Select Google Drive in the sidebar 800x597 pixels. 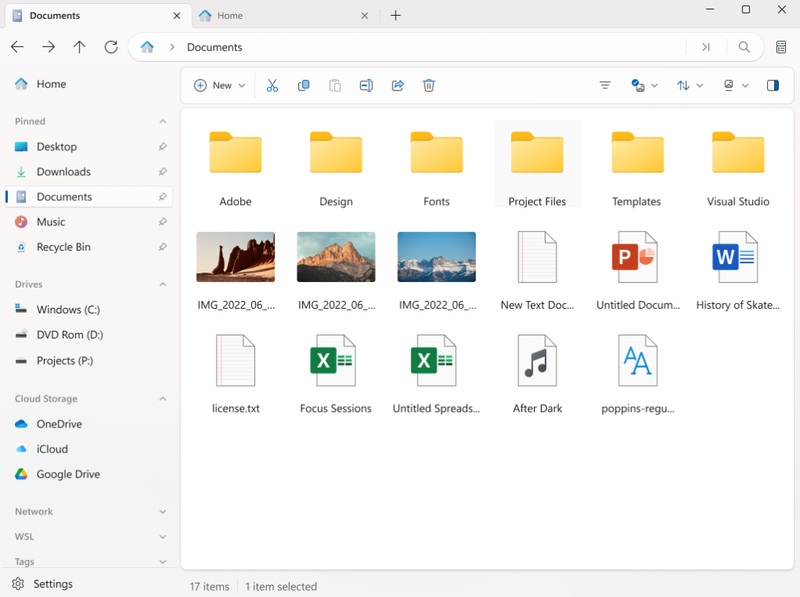[67, 474]
